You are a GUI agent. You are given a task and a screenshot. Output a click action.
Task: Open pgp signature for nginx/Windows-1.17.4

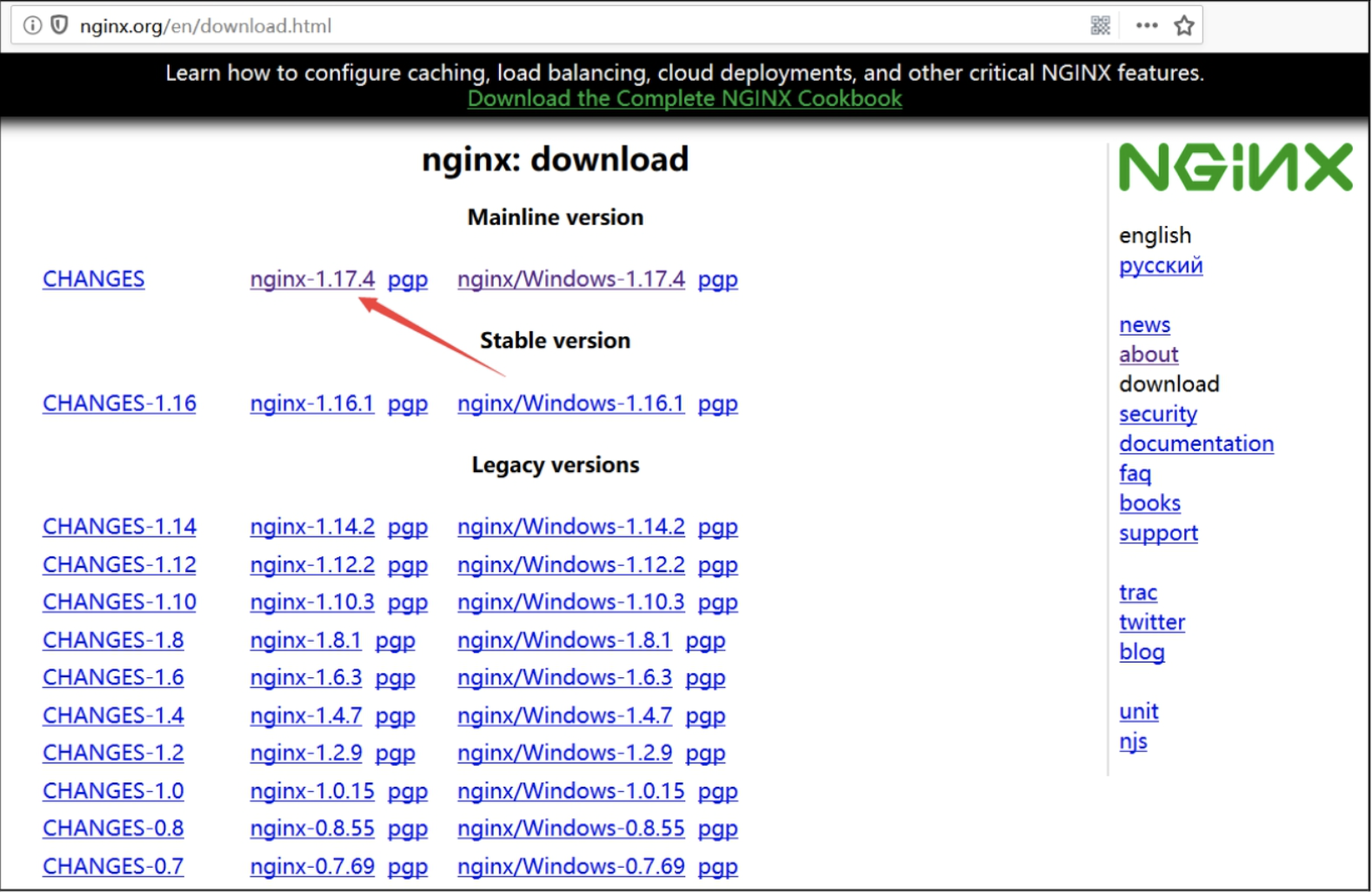(718, 280)
